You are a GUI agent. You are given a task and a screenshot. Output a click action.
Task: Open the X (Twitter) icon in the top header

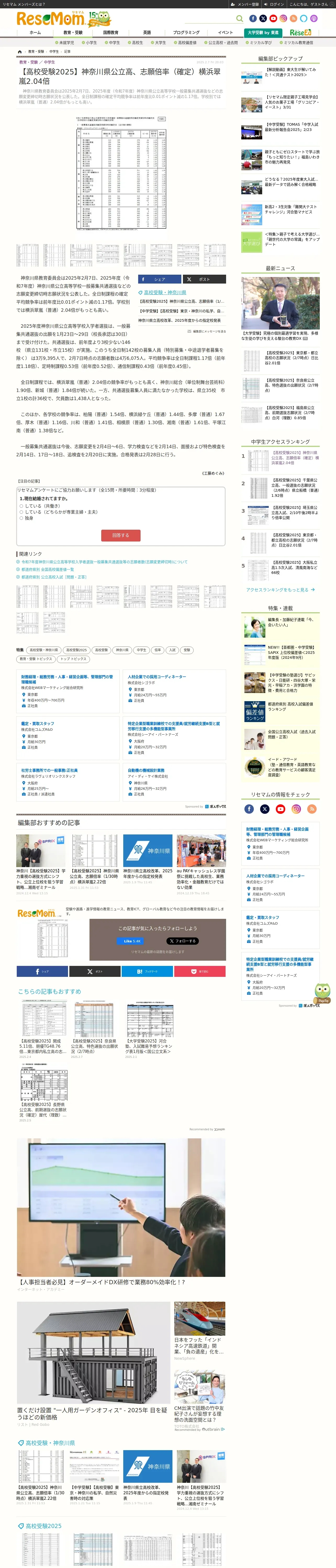tap(263, 19)
